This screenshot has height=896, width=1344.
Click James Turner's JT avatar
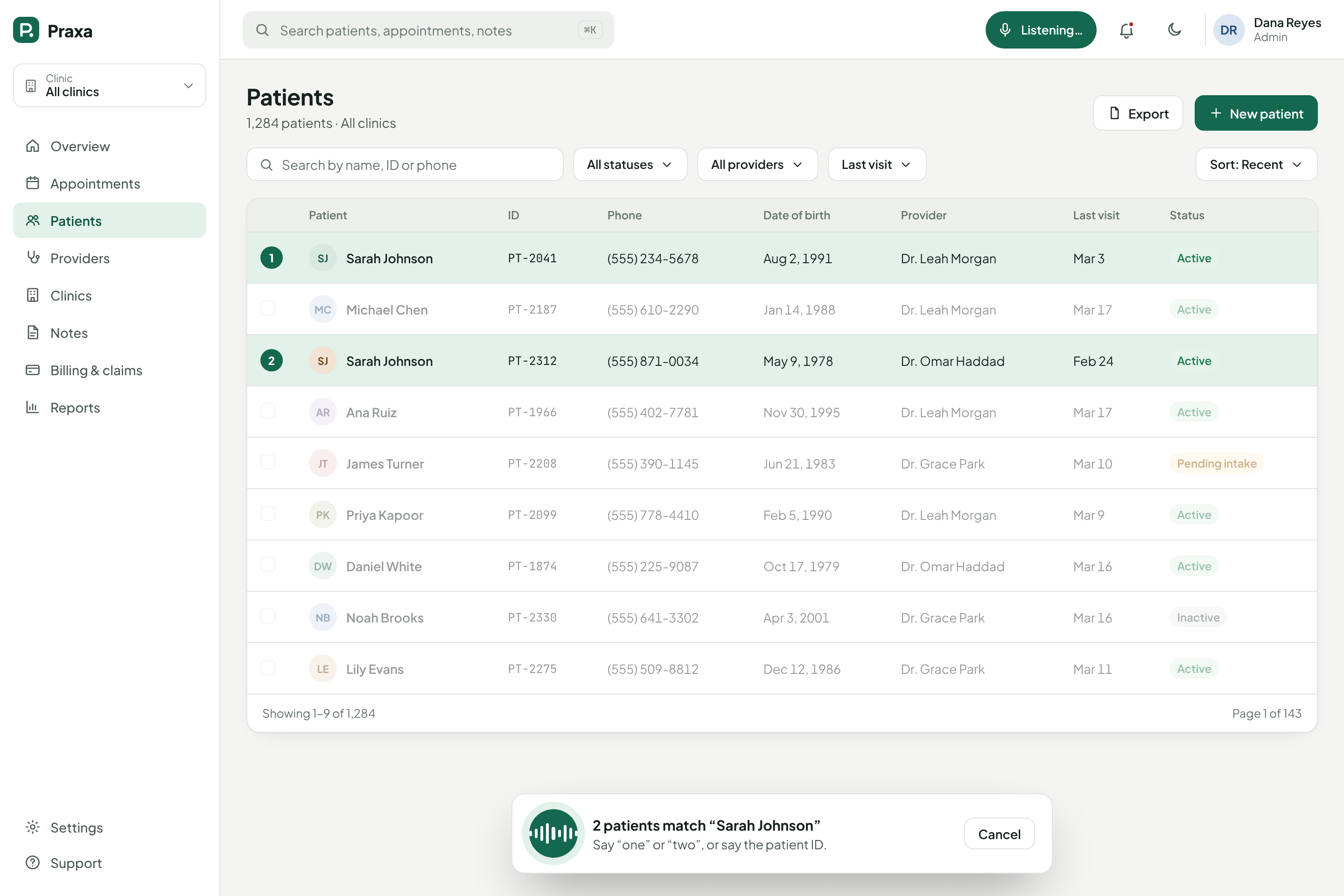click(323, 463)
